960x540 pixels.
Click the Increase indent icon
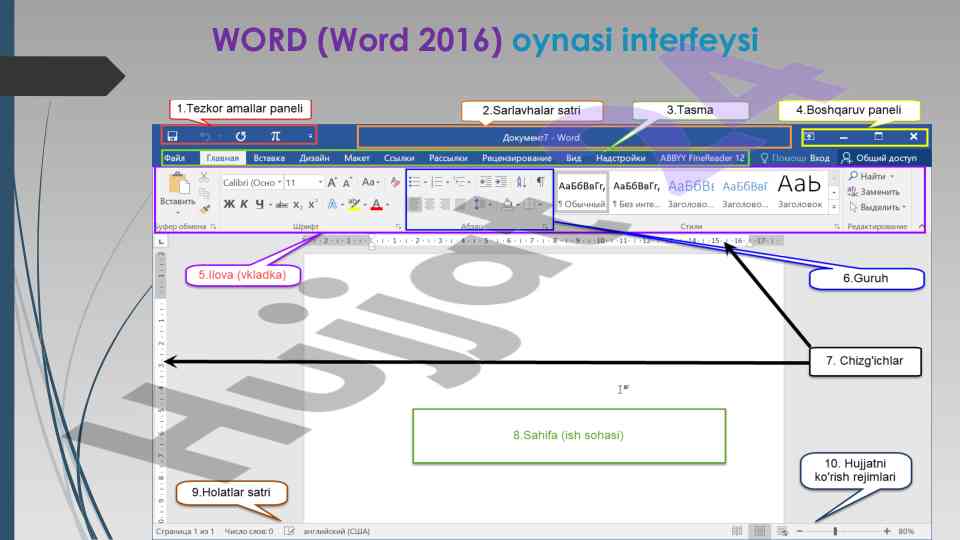(x=501, y=182)
